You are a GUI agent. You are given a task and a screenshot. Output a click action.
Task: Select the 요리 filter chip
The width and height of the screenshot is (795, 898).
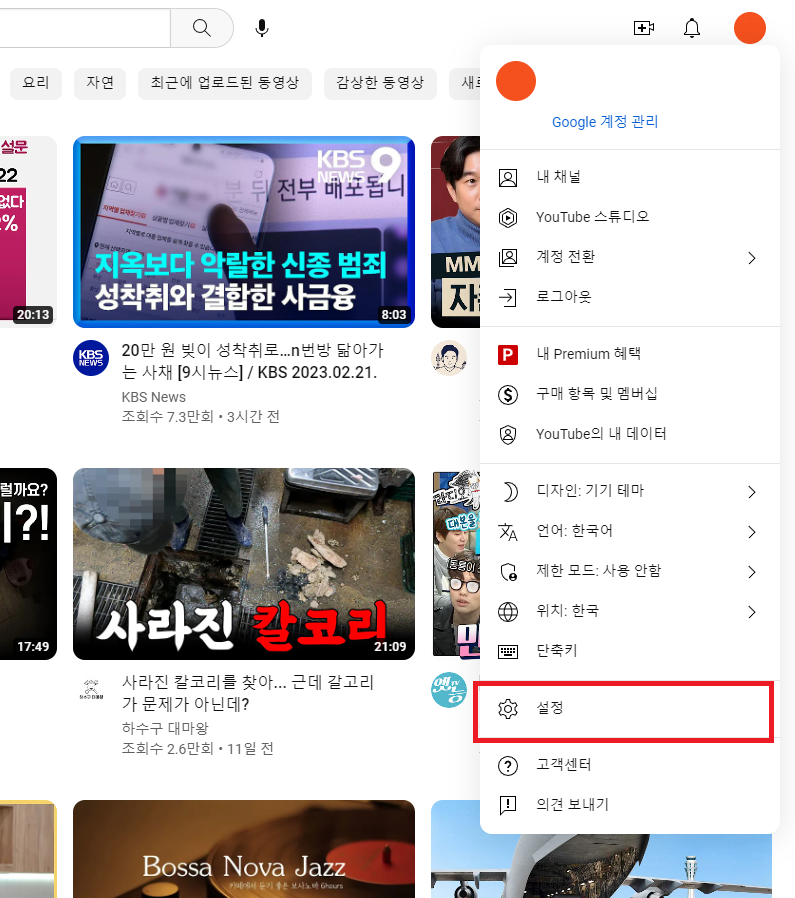pos(36,83)
